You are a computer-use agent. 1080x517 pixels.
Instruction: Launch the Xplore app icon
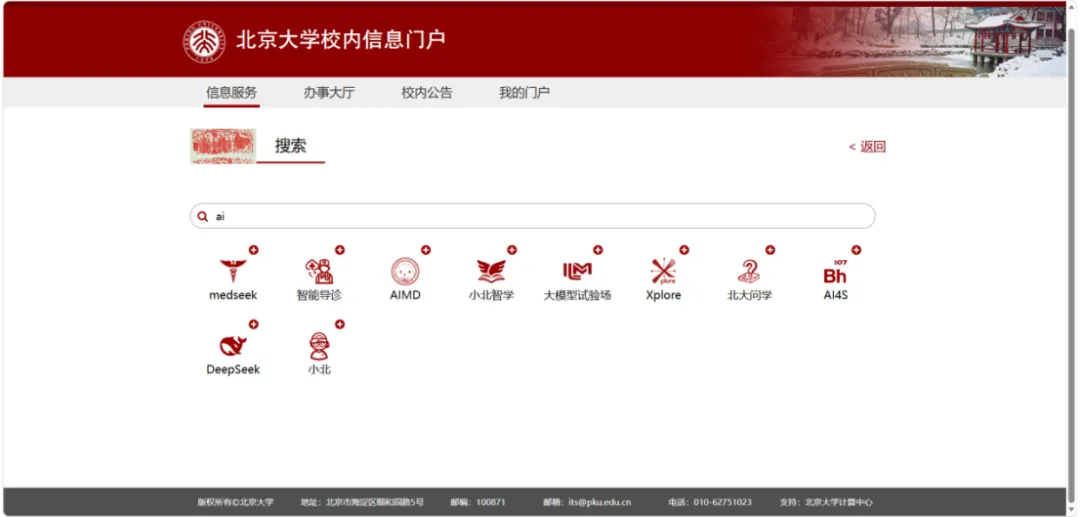tap(663, 271)
